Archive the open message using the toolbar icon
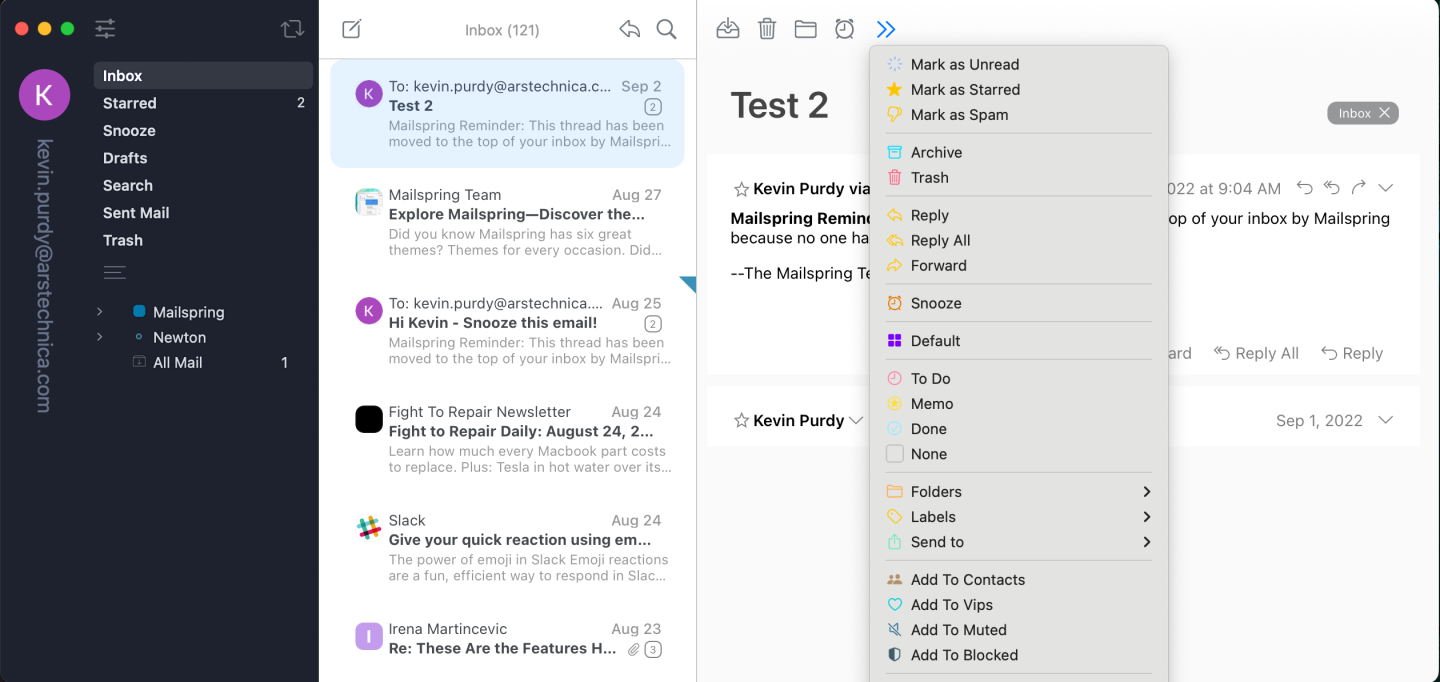Viewport: 1440px width, 682px height. [727, 29]
